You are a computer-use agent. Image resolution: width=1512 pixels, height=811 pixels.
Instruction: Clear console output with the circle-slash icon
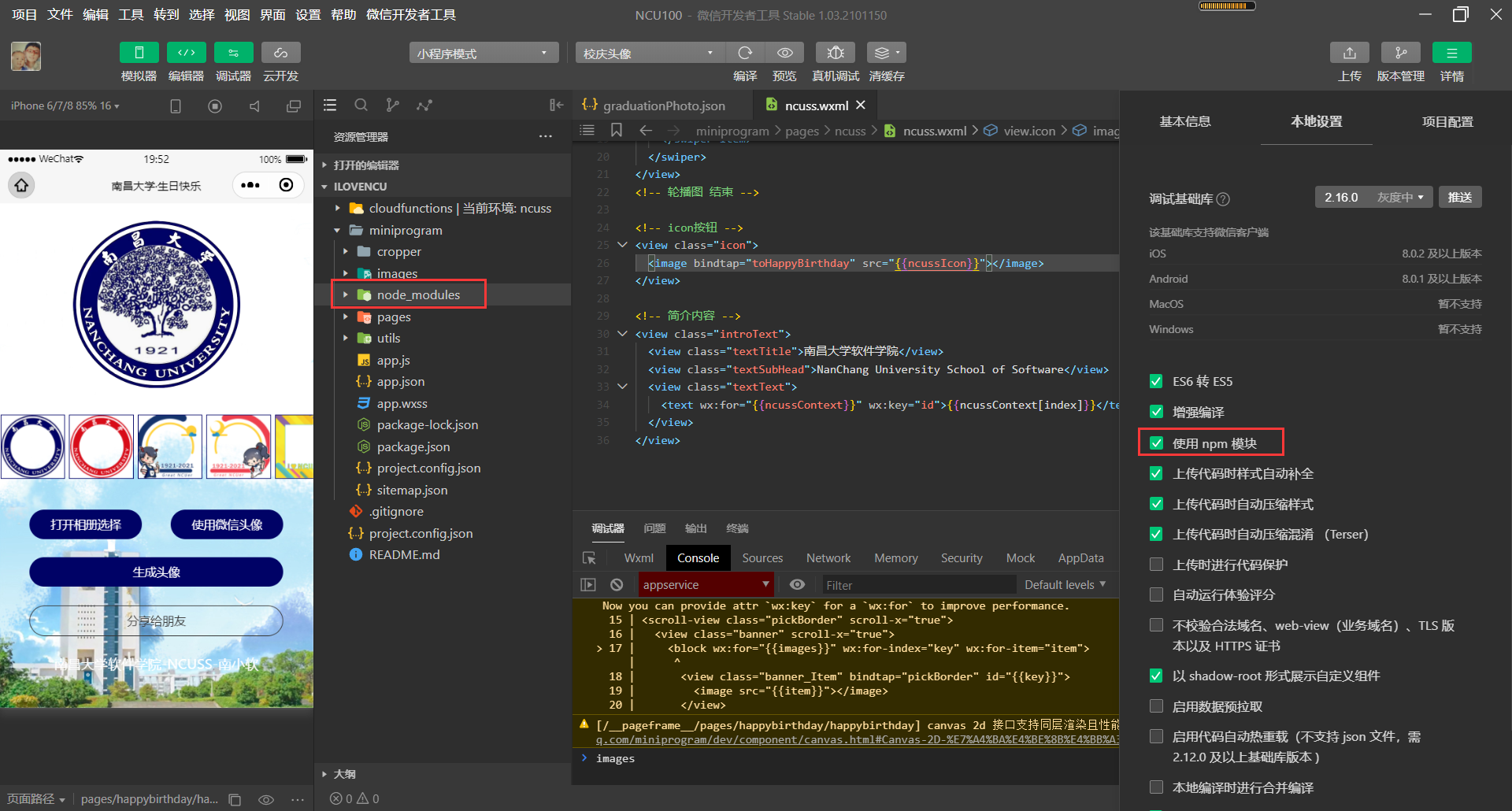[617, 584]
